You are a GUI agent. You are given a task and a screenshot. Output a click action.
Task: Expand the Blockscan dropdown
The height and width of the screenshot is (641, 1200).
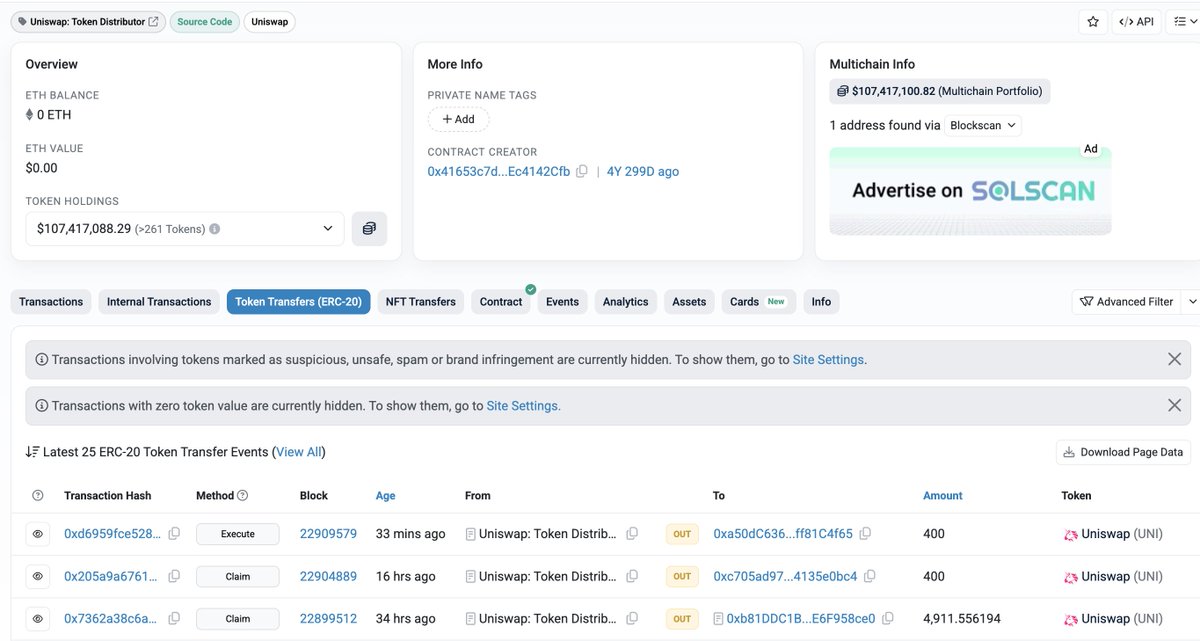983,125
